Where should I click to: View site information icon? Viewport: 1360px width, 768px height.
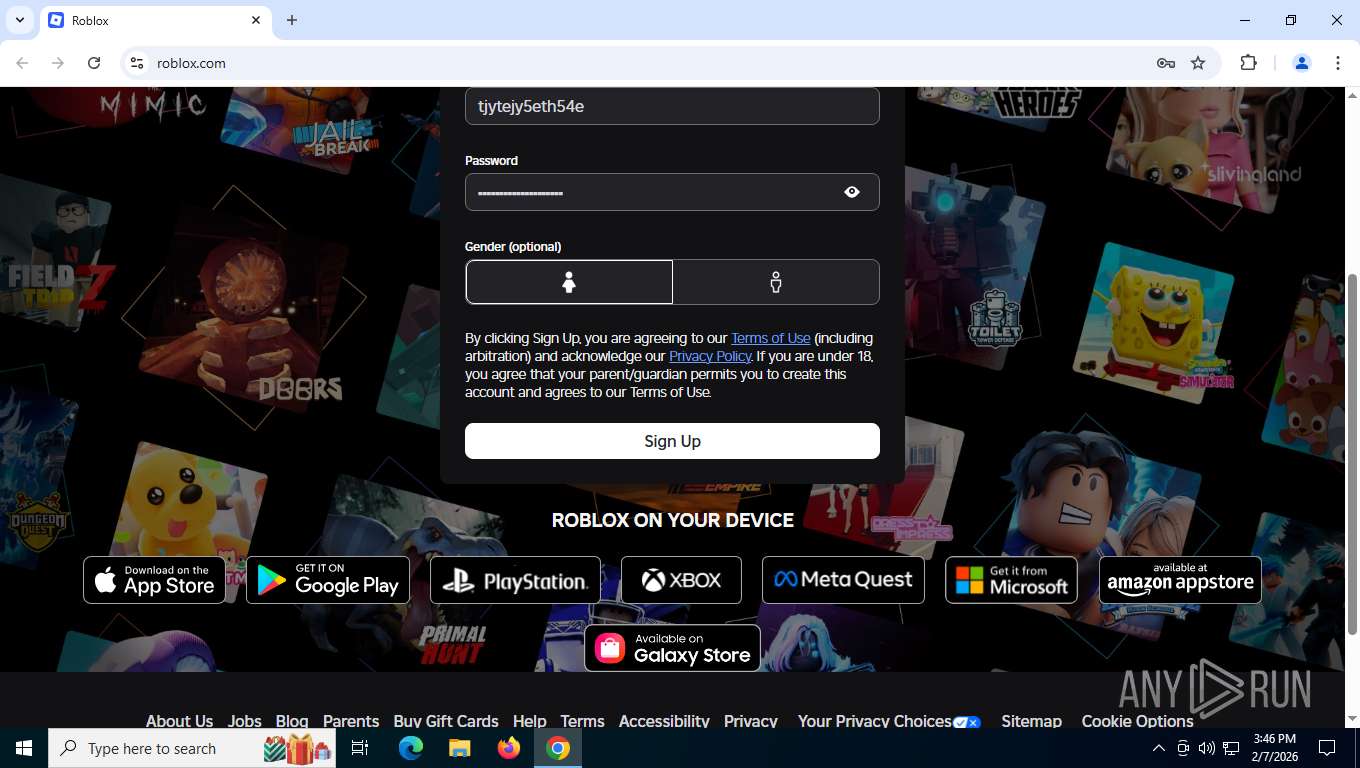(137, 63)
